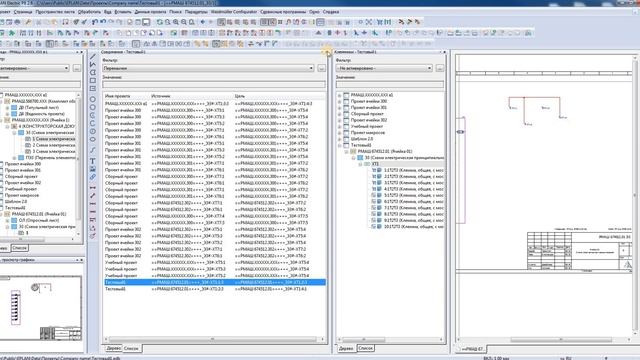Click the Insert hyperlink tool icon
This screenshot has width=640, height=360.
point(93,177)
